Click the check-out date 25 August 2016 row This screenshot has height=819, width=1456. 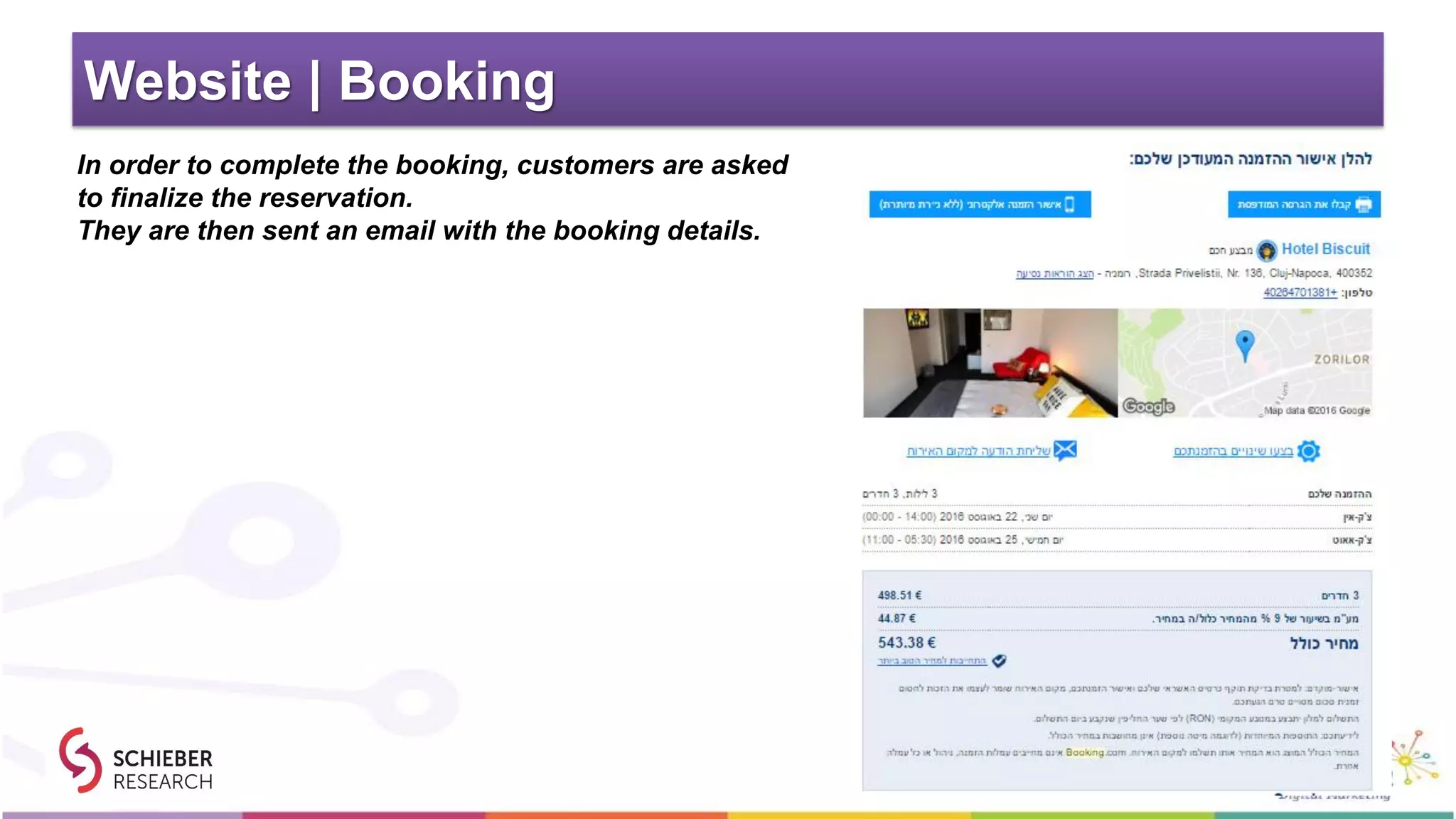(1117, 540)
